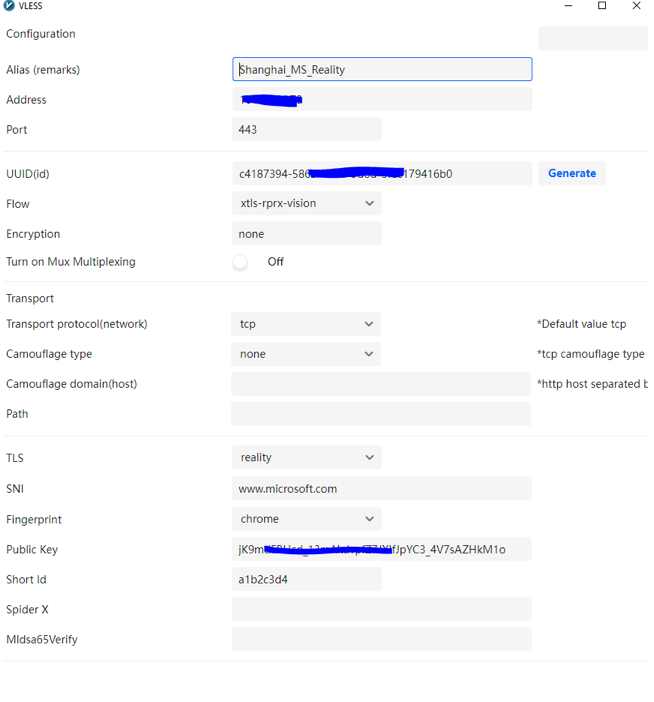Click the Generate UUID button
This screenshot has height=702, width=654.
(x=571, y=174)
